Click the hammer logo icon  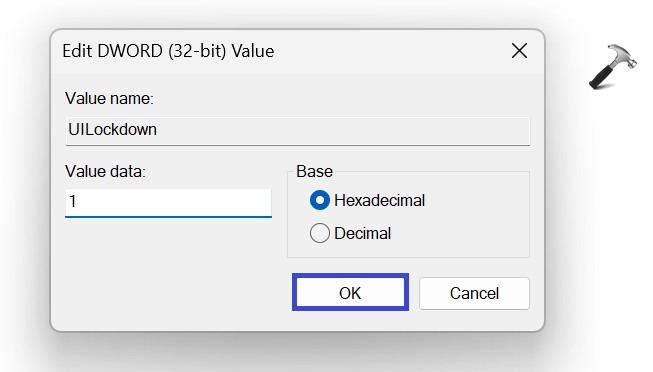pos(613,67)
